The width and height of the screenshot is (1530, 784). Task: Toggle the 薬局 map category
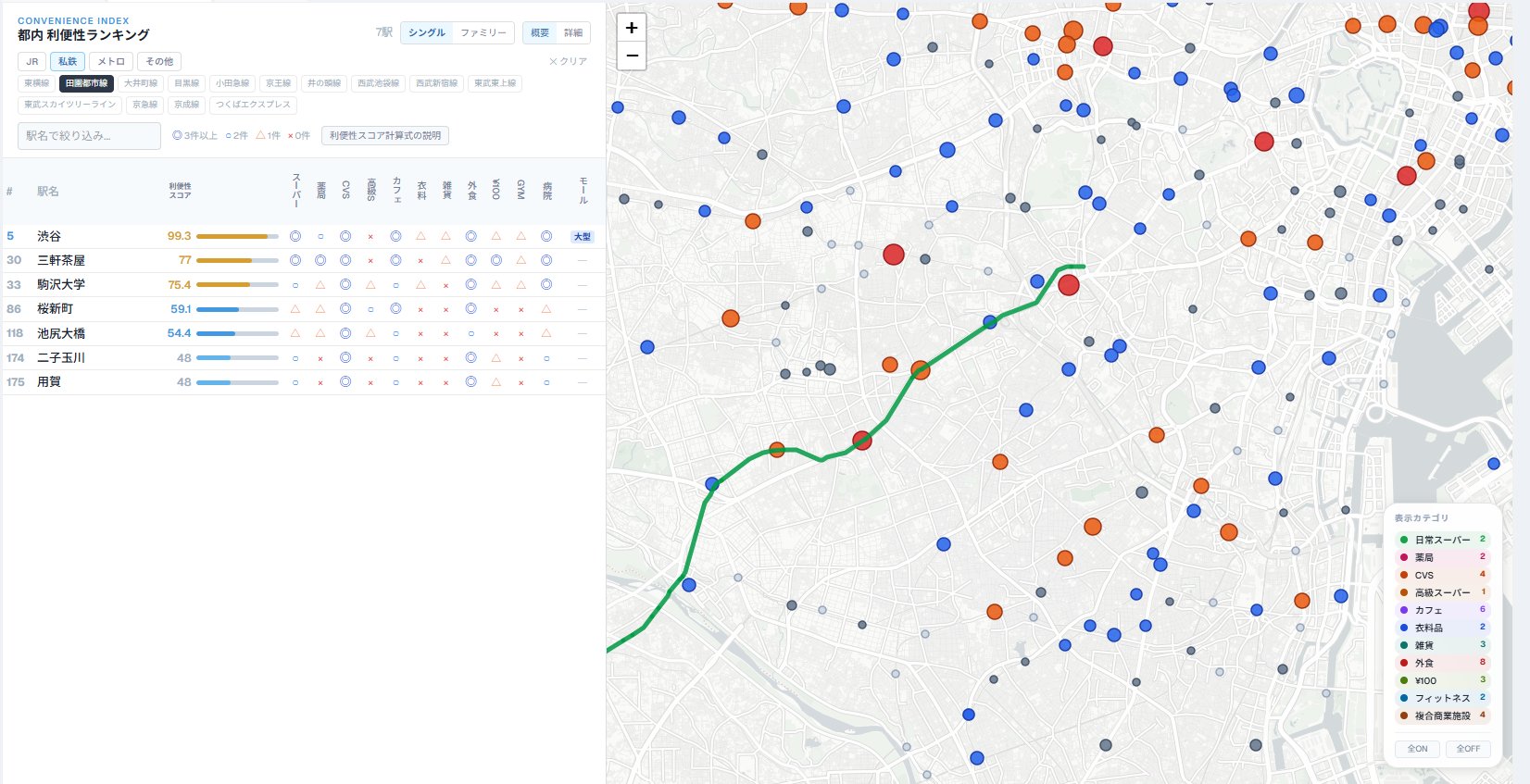[x=1442, y=557]
